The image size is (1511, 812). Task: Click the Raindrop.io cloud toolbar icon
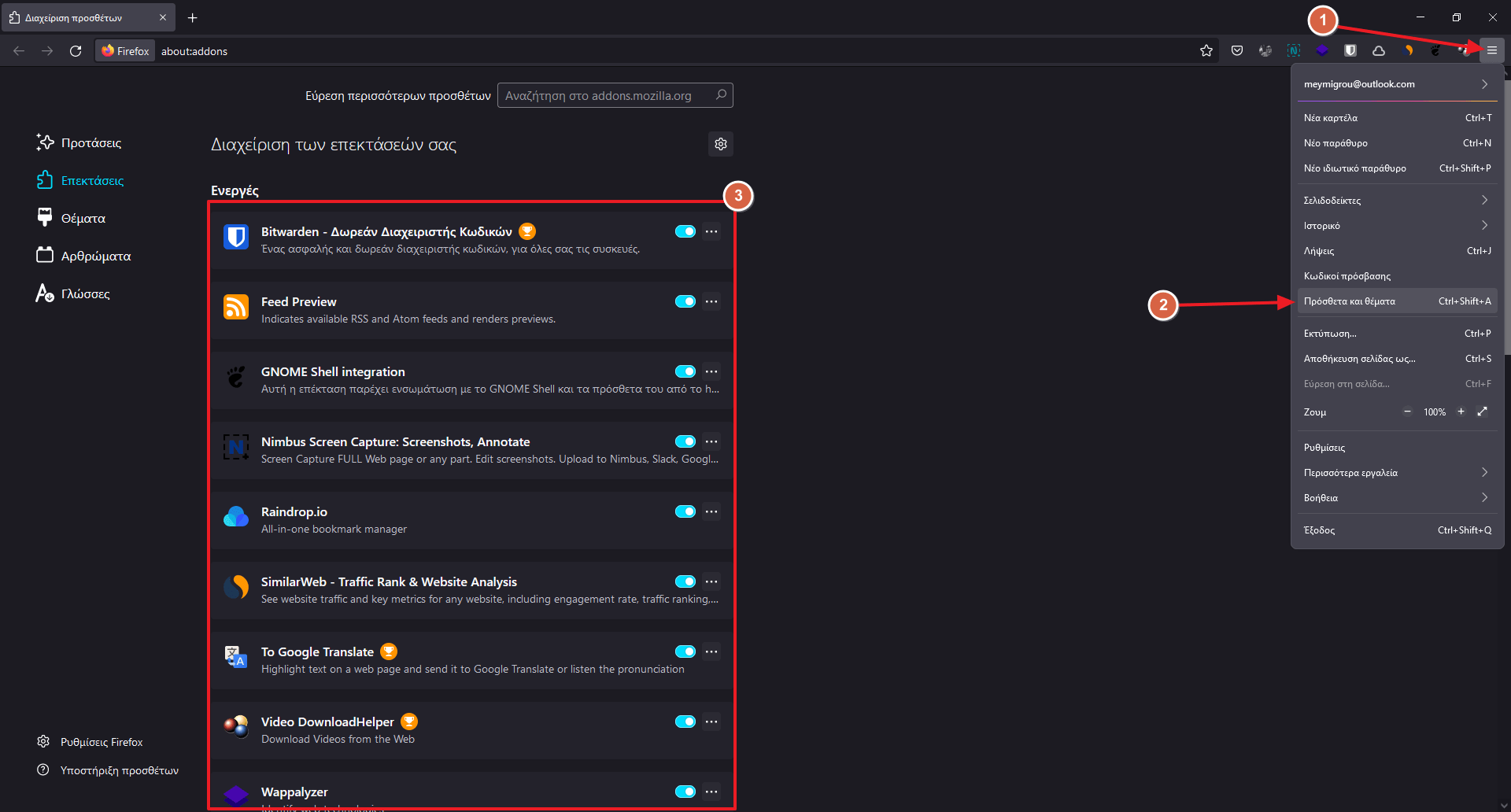click(x=1379, y=51)
